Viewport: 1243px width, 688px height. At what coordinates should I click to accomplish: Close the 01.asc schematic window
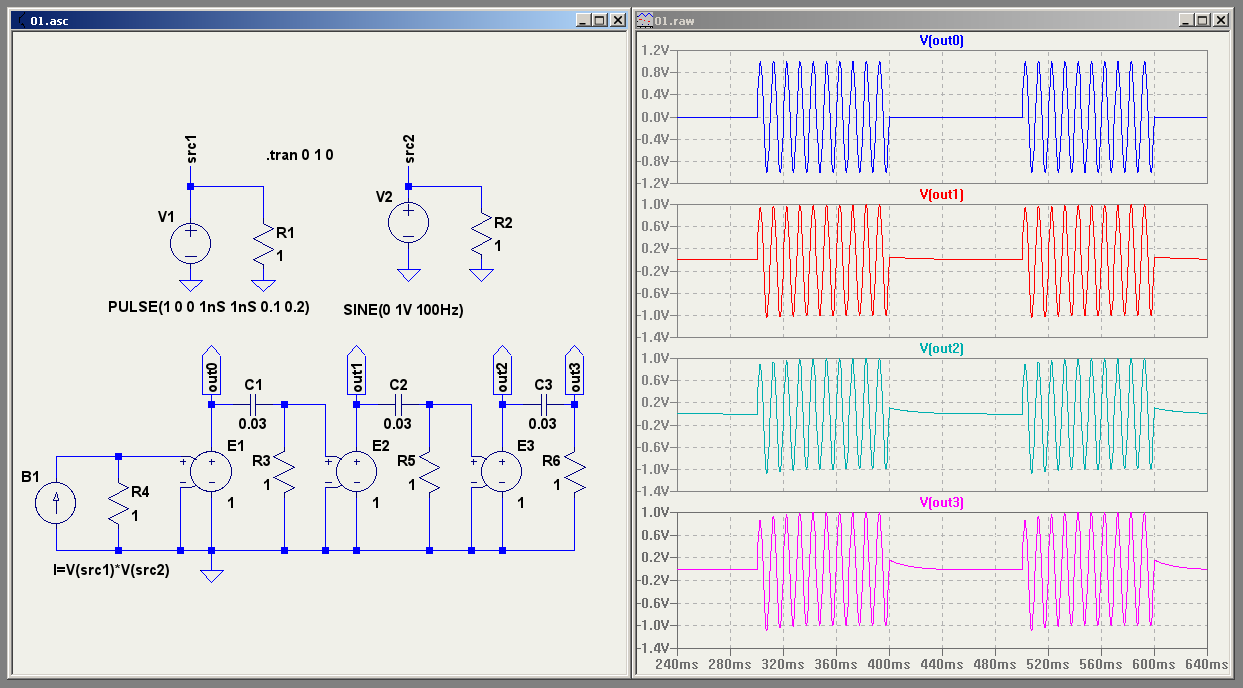[x=617, y=19]
